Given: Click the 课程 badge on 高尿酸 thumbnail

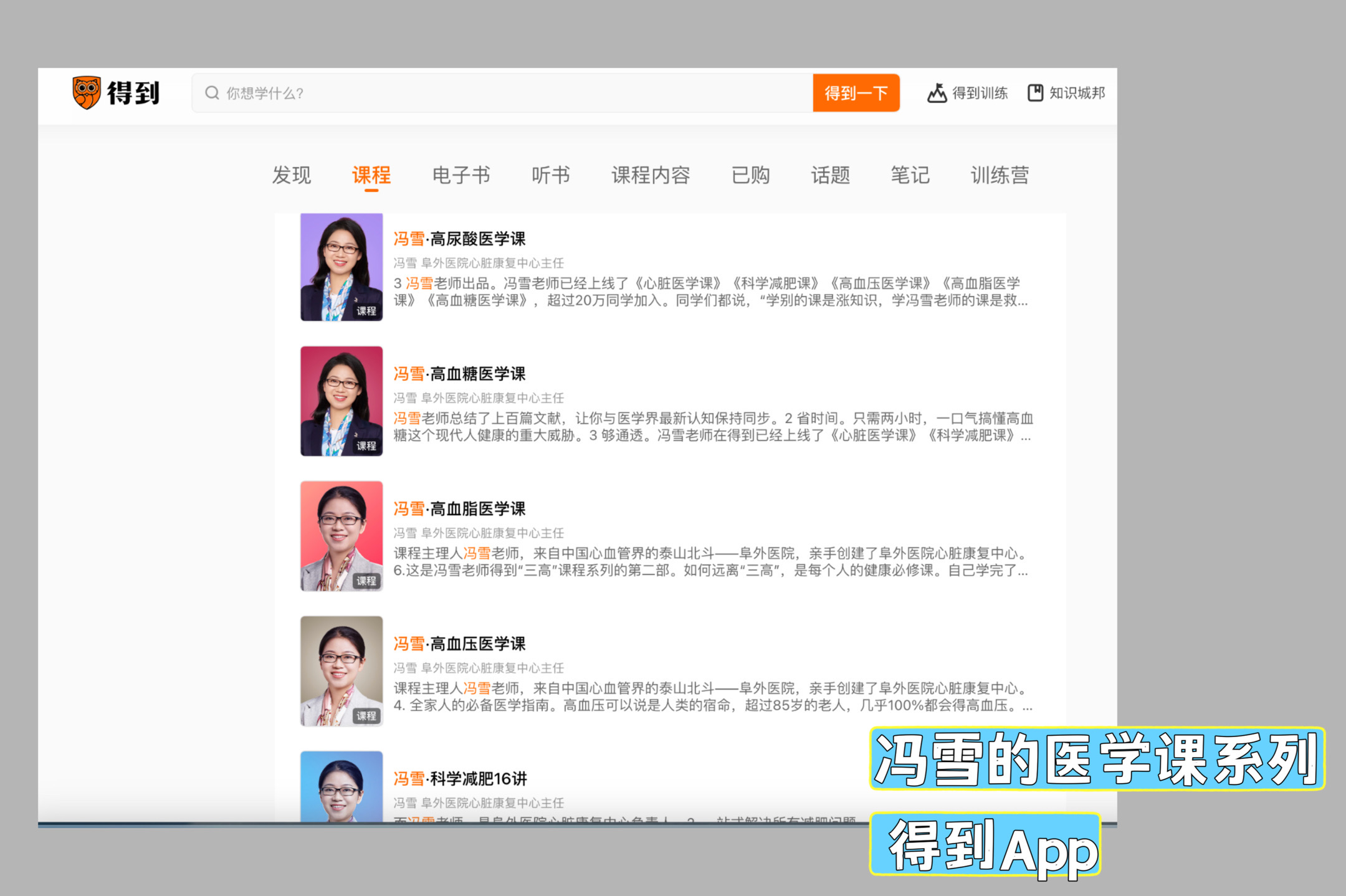Looking at the screenshot, I should [366, 311].
